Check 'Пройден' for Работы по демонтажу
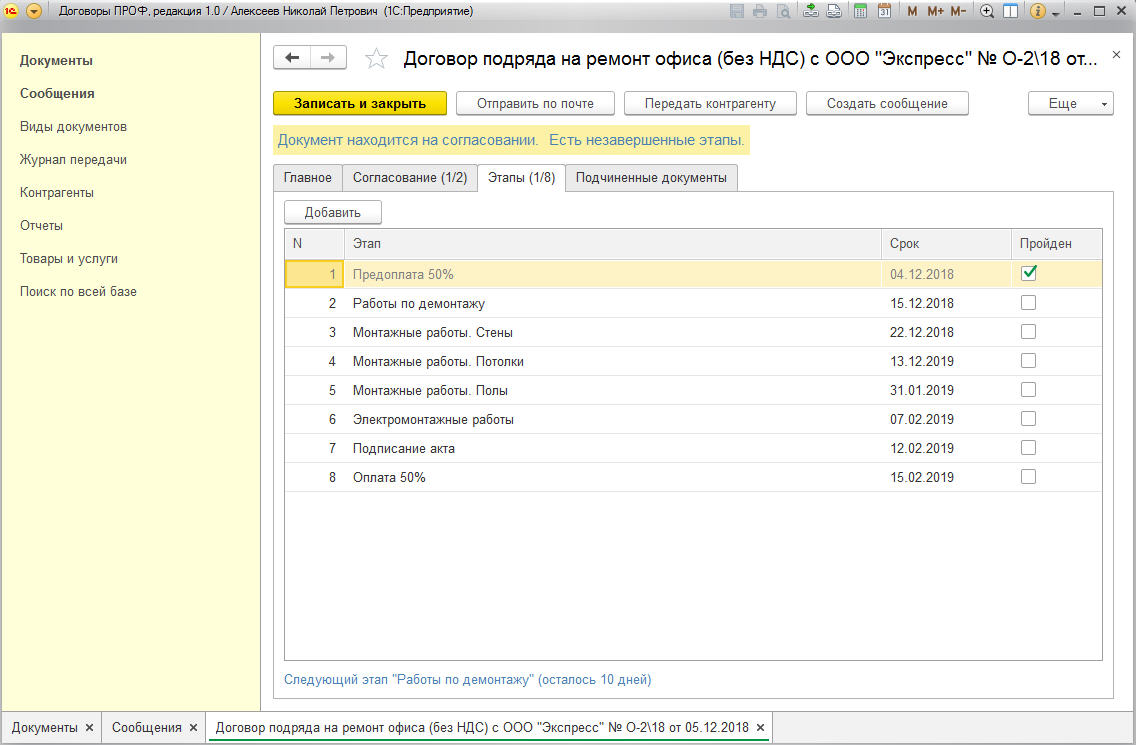The height and width of the screenshot is (745, 1136). click(1028, 303)
